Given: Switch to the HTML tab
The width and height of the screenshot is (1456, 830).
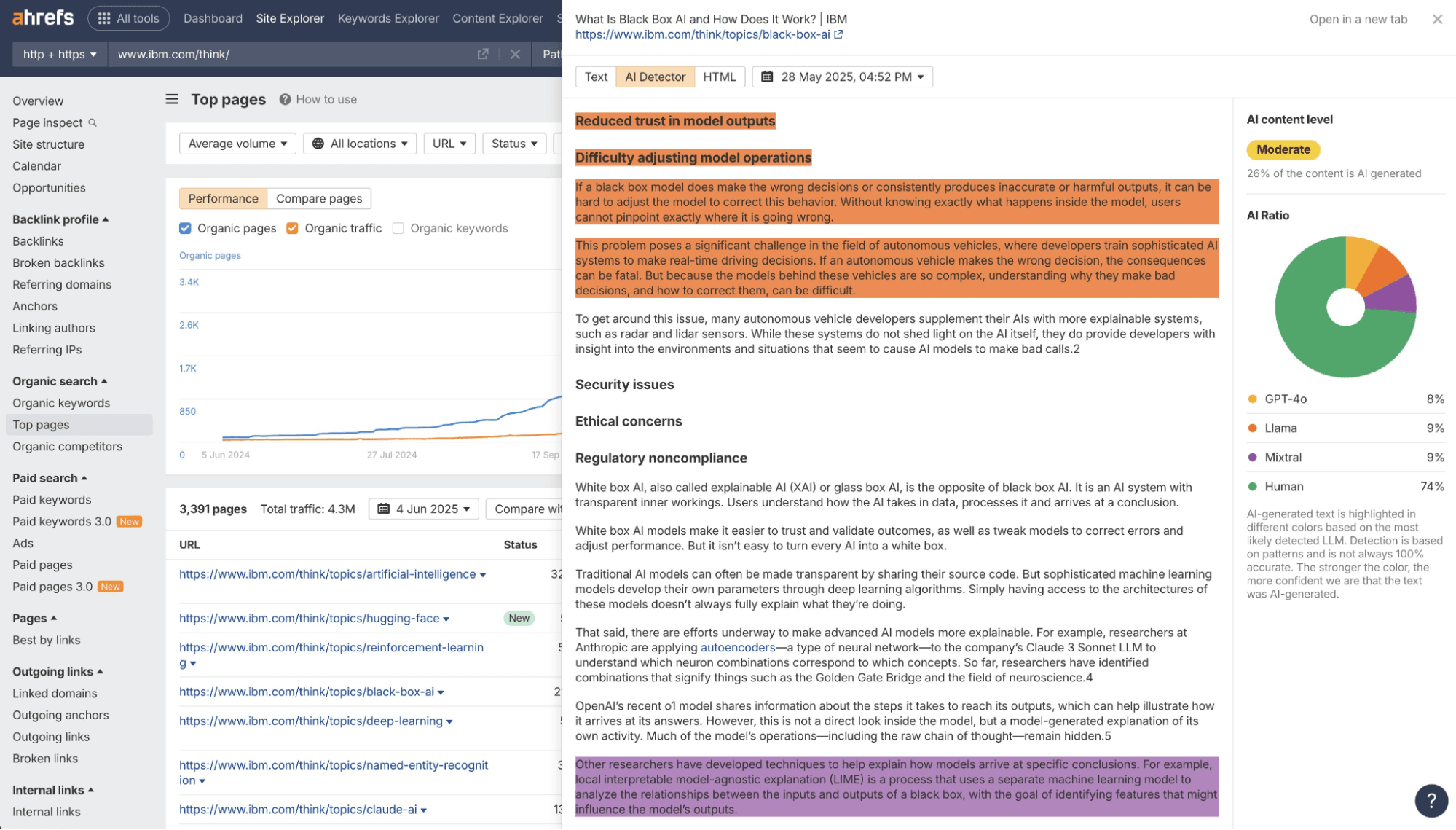Looking at the screenshot, I should pyautogui.click(x=719, y=77).
